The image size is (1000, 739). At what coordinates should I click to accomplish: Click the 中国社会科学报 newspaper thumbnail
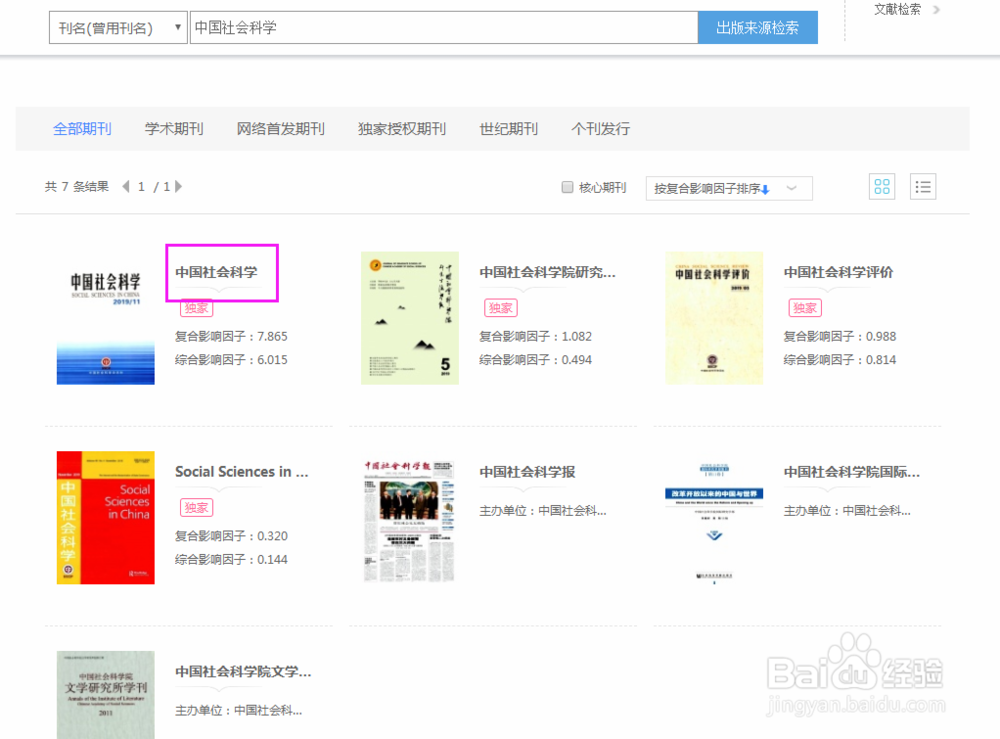pyautogui.click(x=409, y=520)
